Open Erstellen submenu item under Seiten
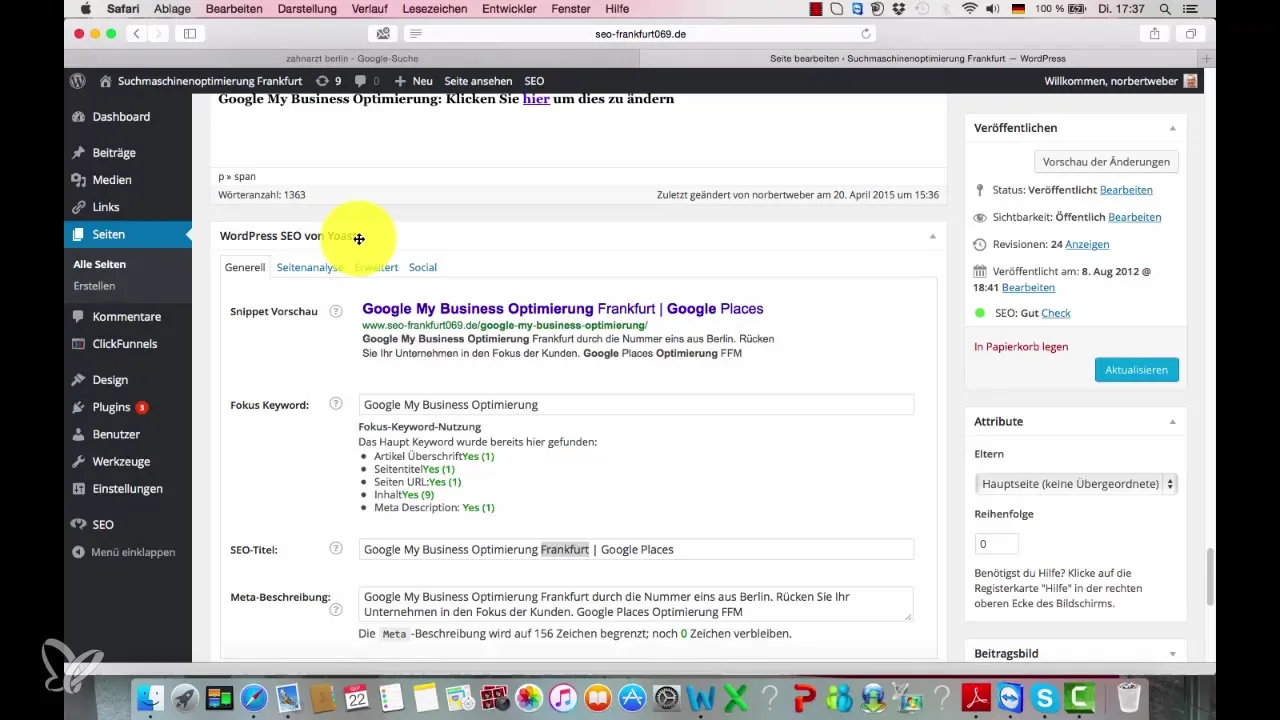 94,286
